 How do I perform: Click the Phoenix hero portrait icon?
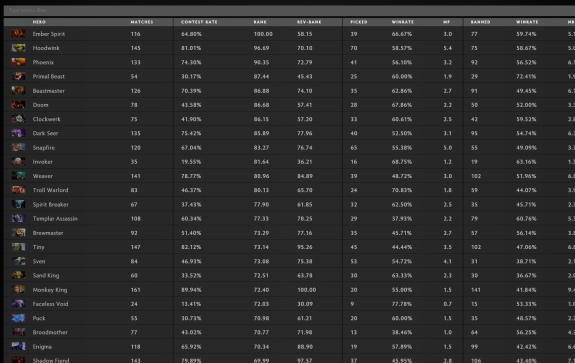pyautogui.click(x=18, y=62)
